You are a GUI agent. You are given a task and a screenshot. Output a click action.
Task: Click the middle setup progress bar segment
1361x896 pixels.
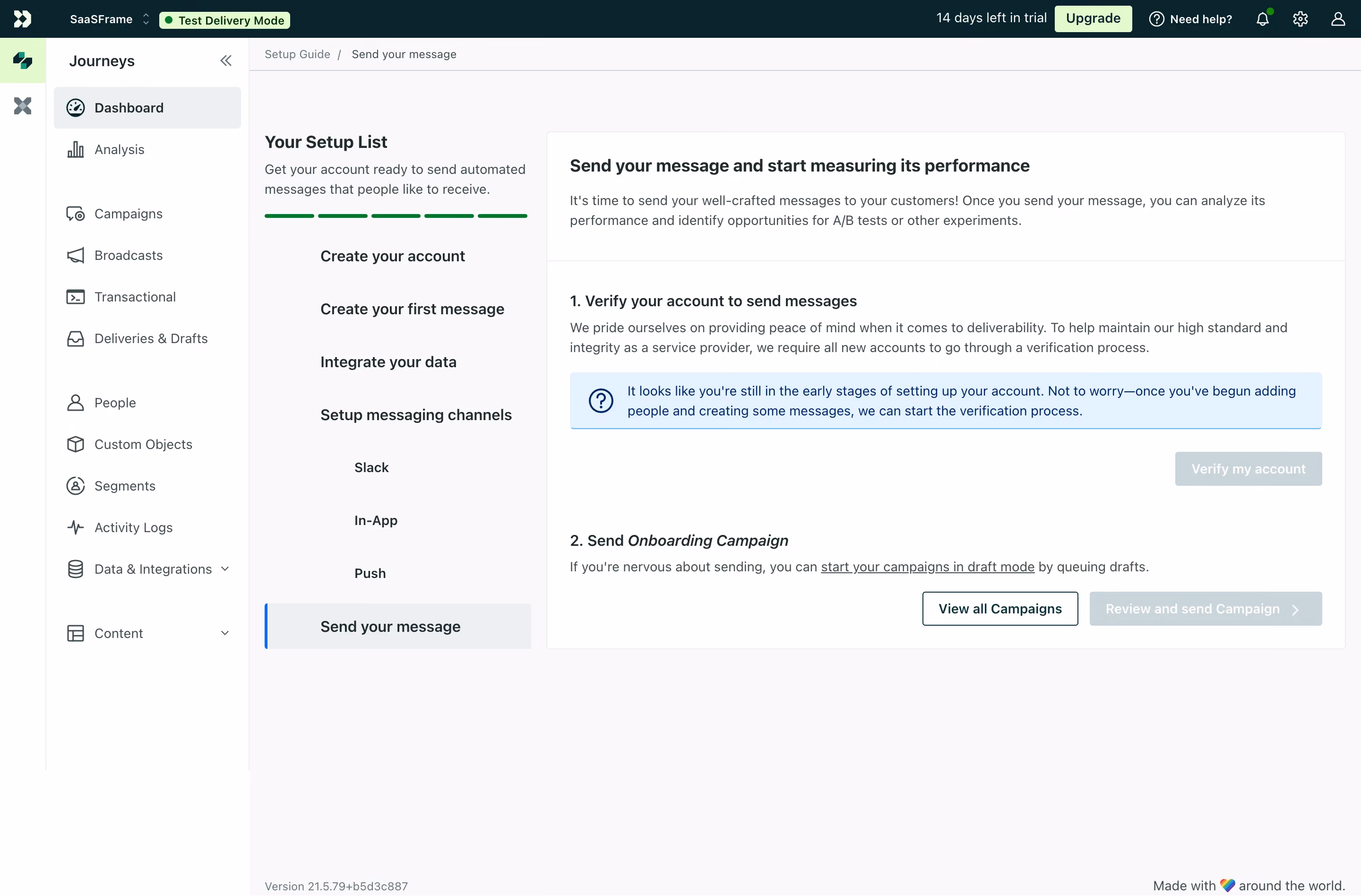click(x=396, y=216)
